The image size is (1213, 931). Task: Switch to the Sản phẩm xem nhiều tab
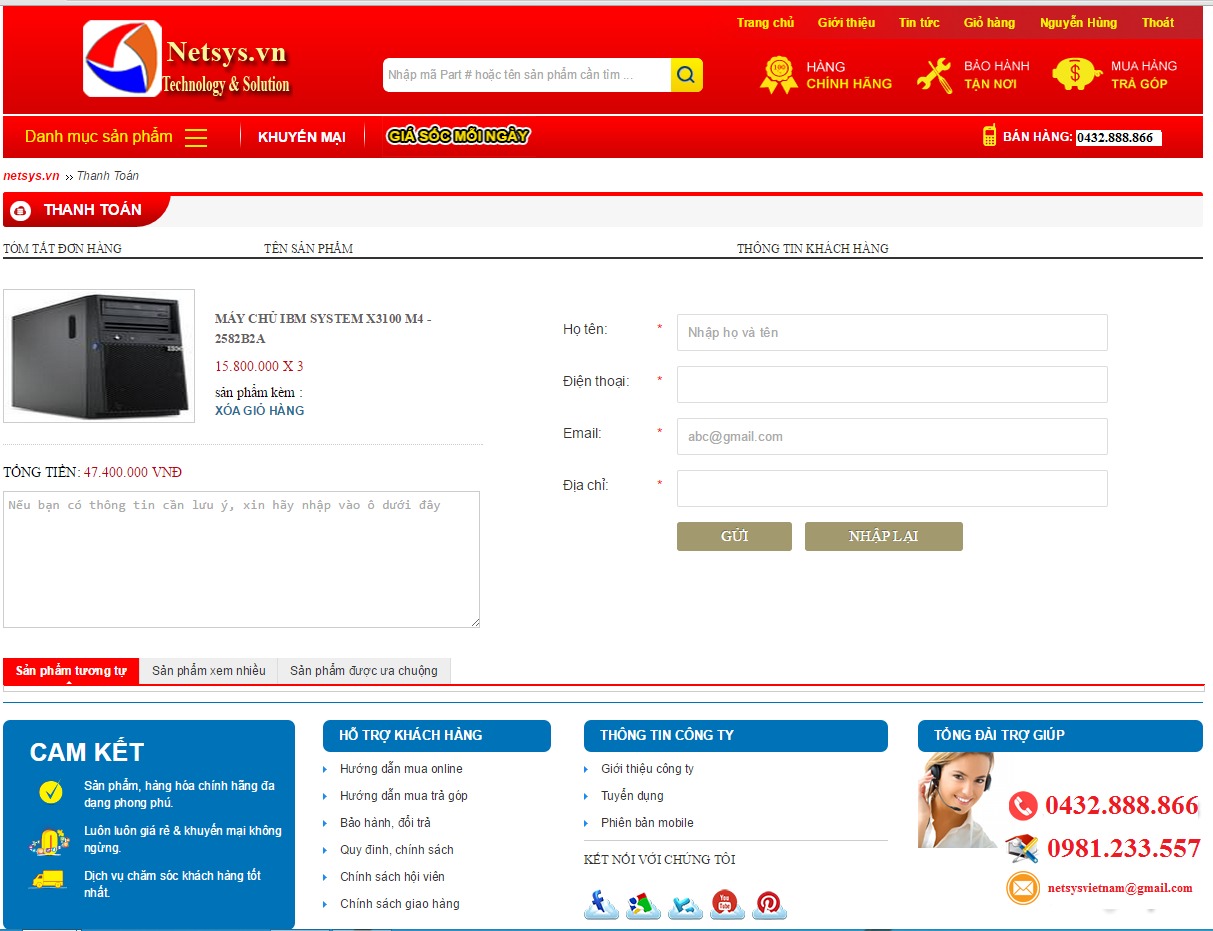point(209,671)
